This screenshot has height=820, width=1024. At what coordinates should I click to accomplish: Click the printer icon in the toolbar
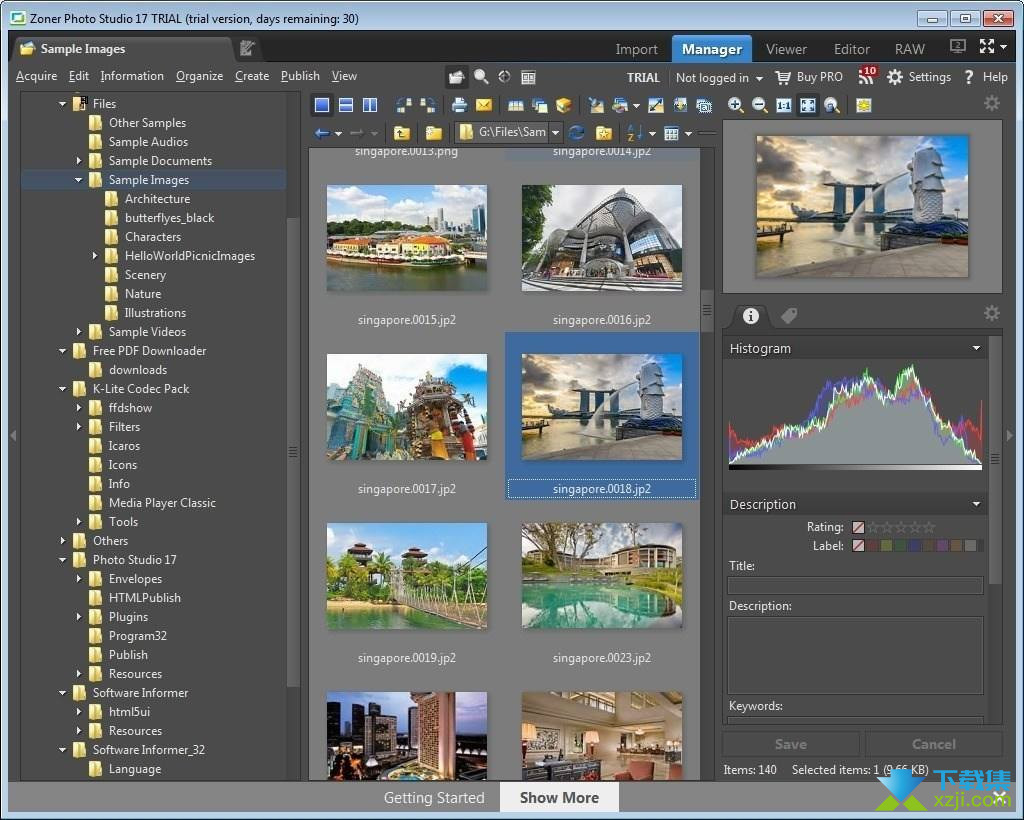[x=459, y=105]
